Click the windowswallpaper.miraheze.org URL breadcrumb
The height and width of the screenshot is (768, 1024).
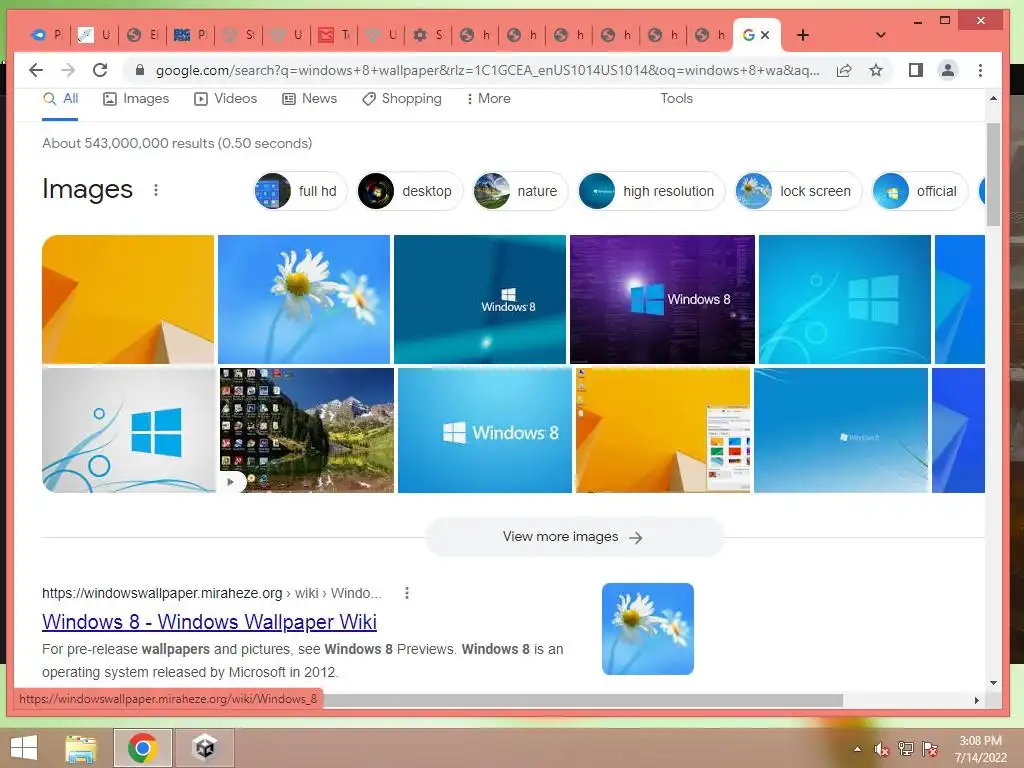tap(212, 593)
